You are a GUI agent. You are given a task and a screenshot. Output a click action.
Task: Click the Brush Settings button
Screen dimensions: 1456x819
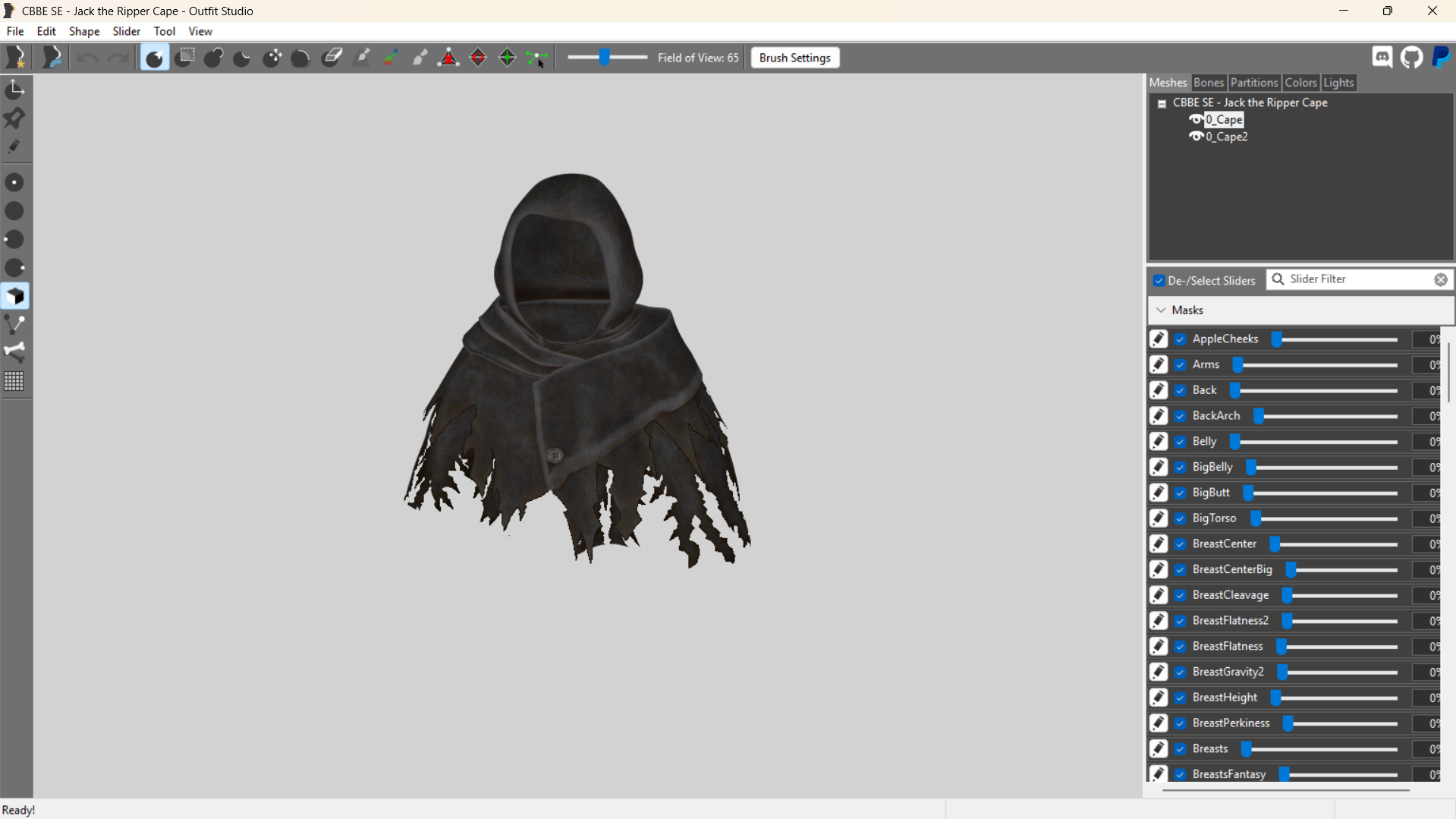(794, 58)
